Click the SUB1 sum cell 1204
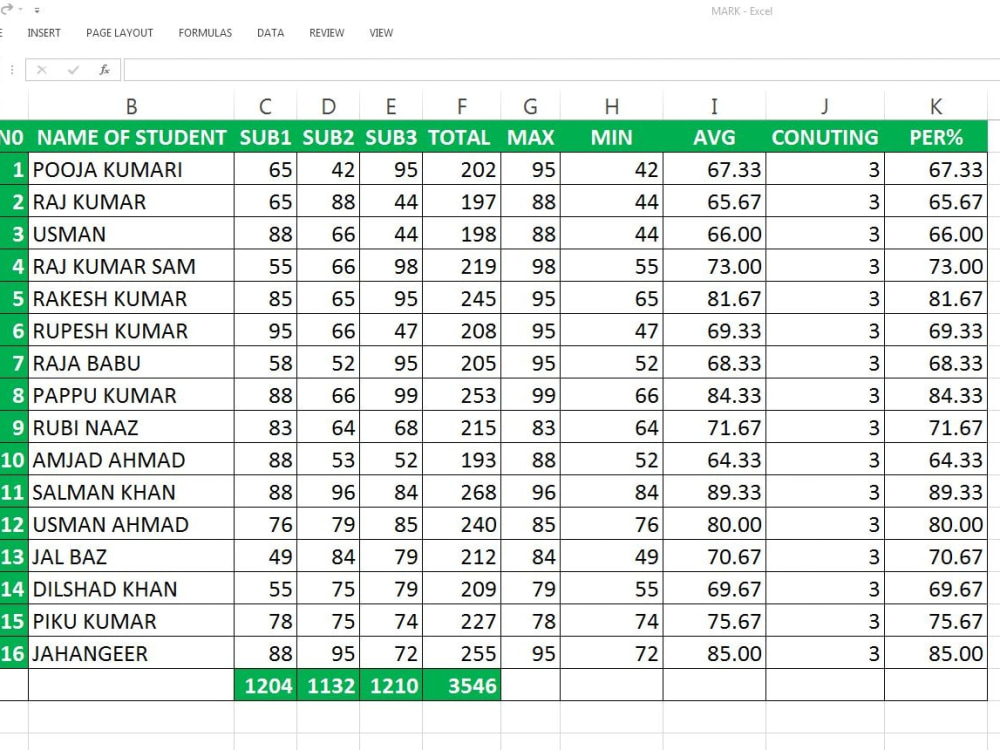This screenshot has height=750, width=1000. tap(265, 686)
